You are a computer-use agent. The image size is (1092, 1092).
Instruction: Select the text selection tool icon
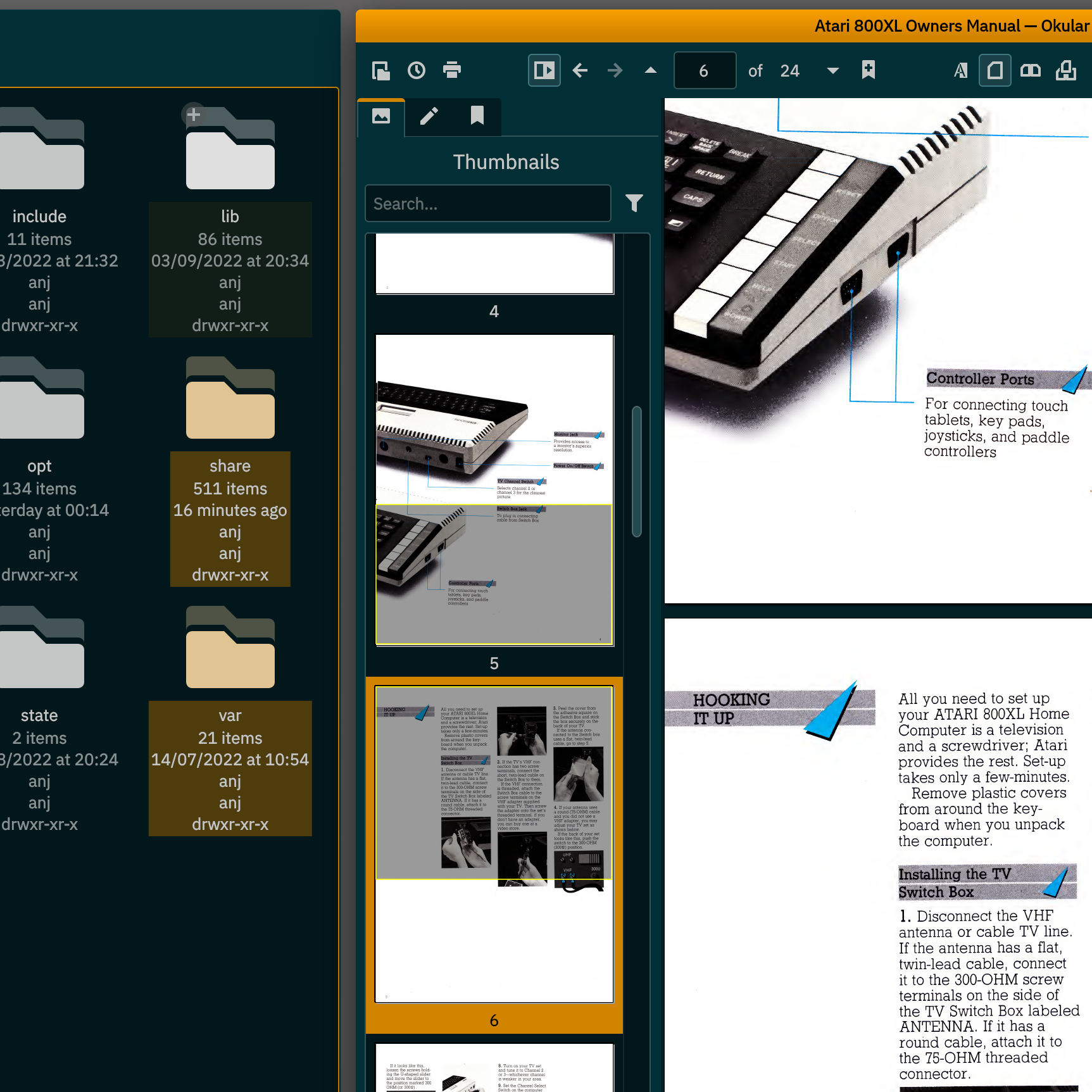tap(960, 70)
